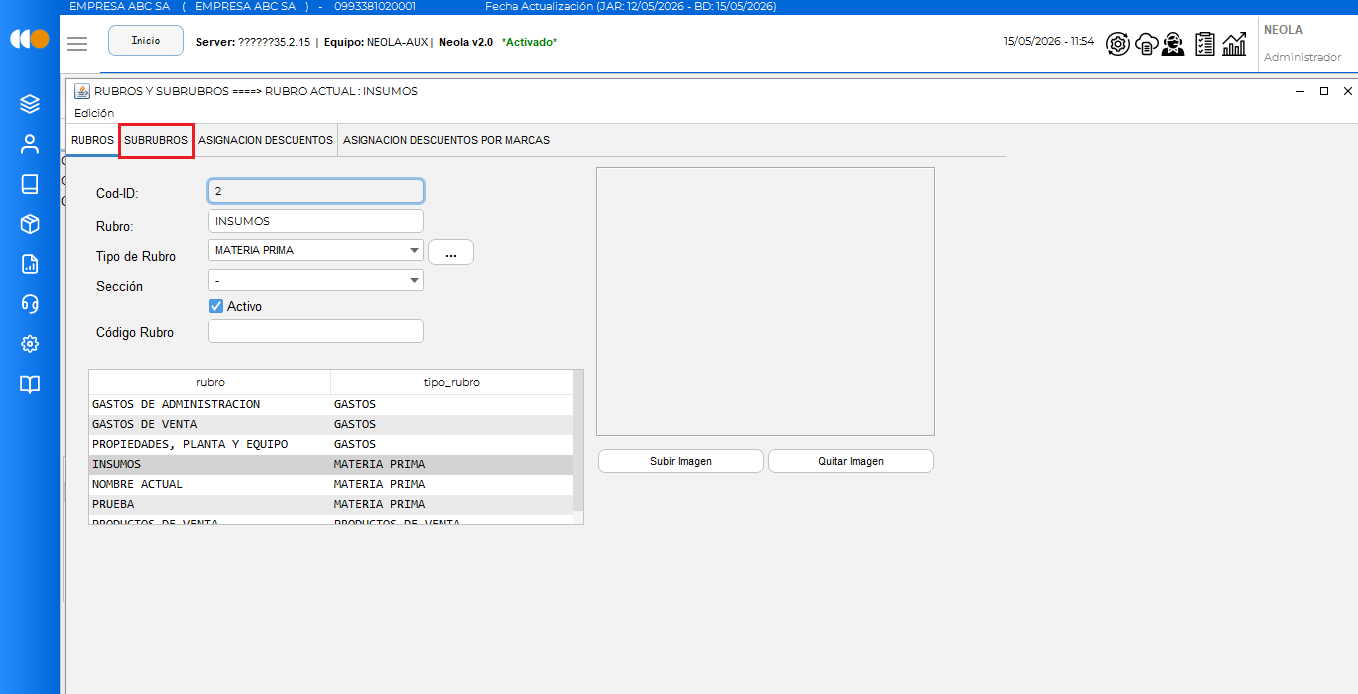Click the clipboard checklist icon
Screen dimensions: 1358x694
[1205, 44]
